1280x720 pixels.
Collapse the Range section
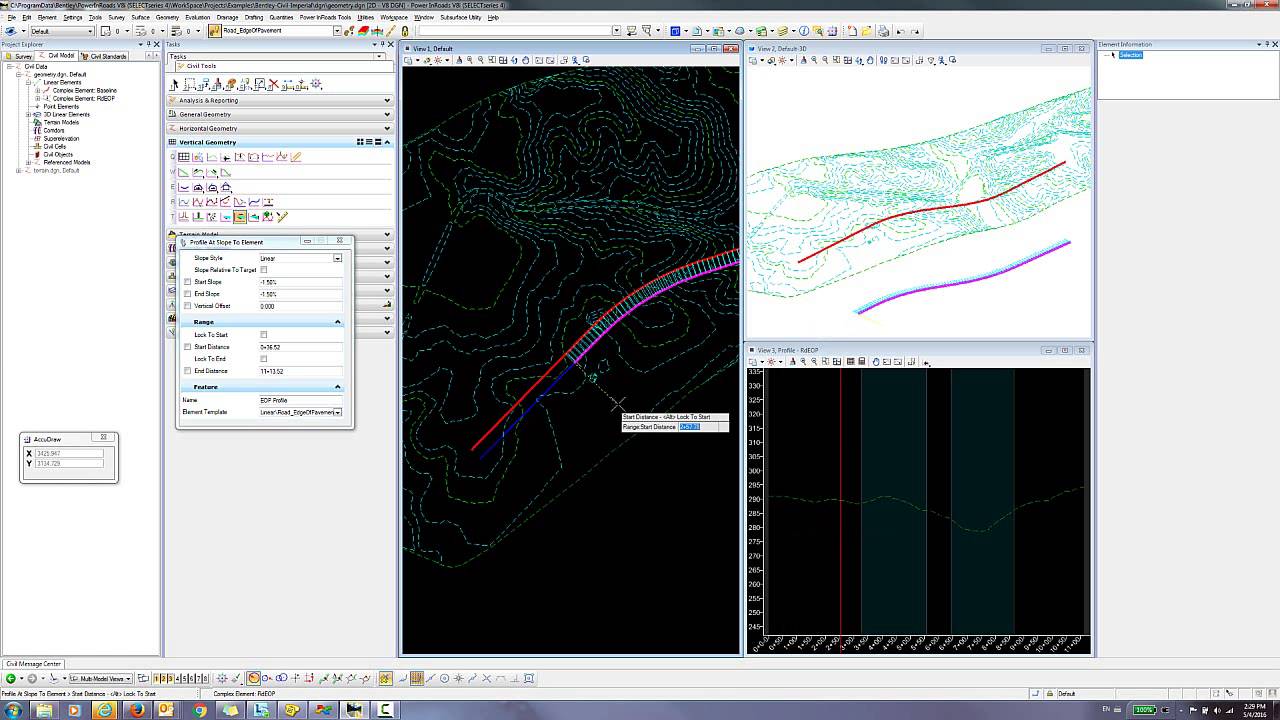point(337,322)
